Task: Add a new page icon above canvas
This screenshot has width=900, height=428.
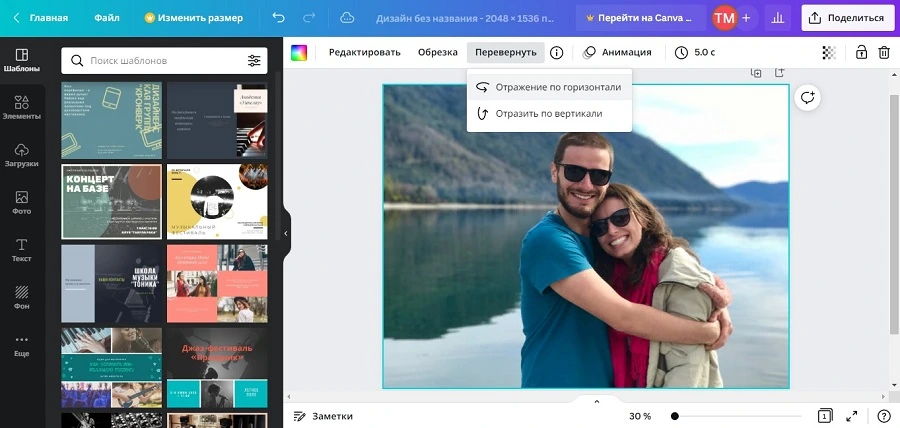Action: click(x=779, y=73)
